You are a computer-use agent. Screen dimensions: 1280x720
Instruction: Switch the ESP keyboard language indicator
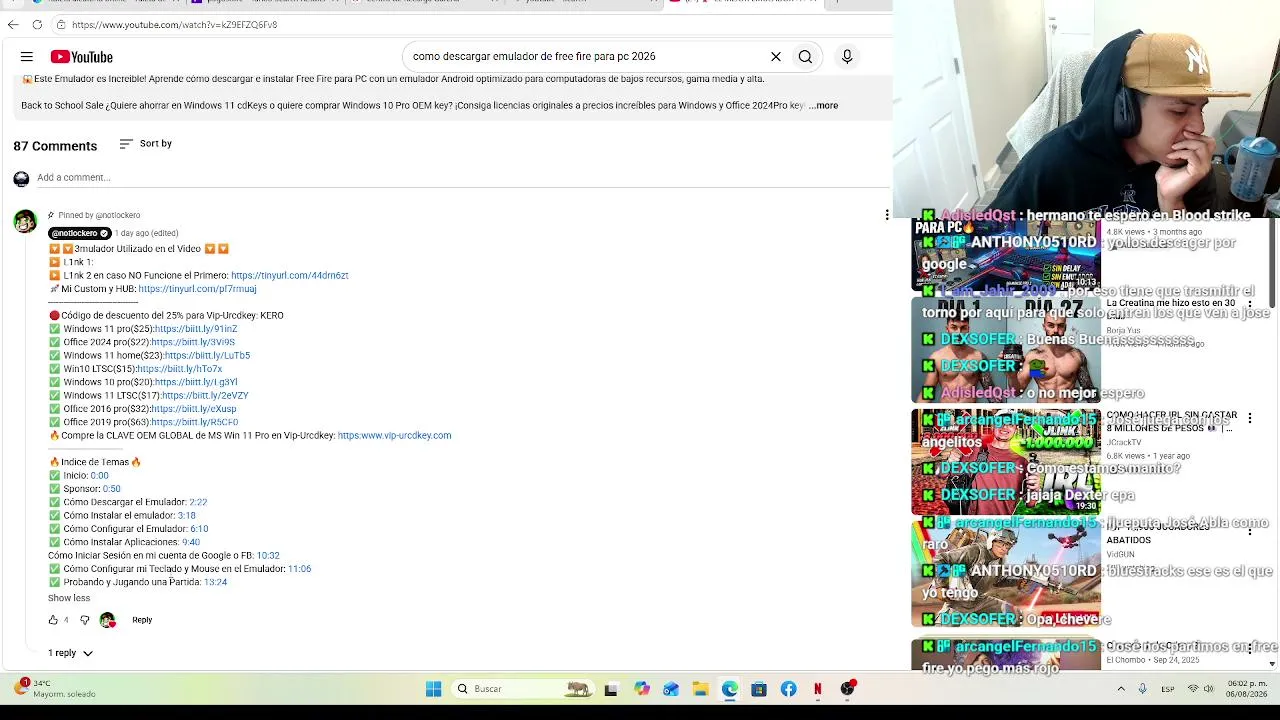(1168, 689)
